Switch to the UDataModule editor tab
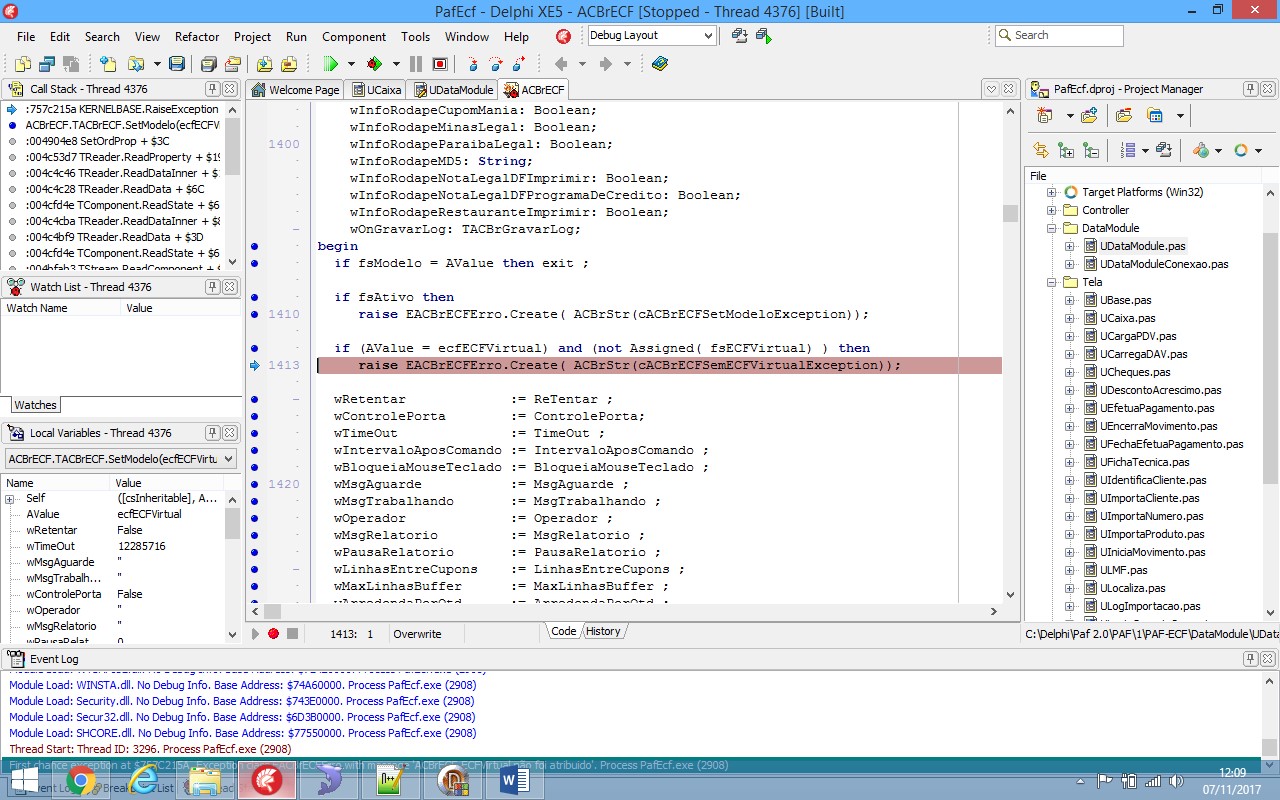The width and height of the screenshot is (1280, 800). coord(452,90)
